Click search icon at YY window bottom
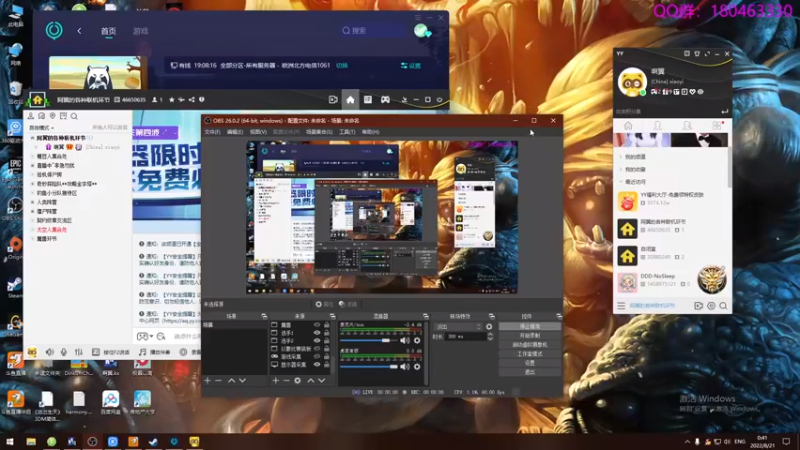Image resolution: width=800 pixels, height=450 pixels. click(x=723, y=306)
